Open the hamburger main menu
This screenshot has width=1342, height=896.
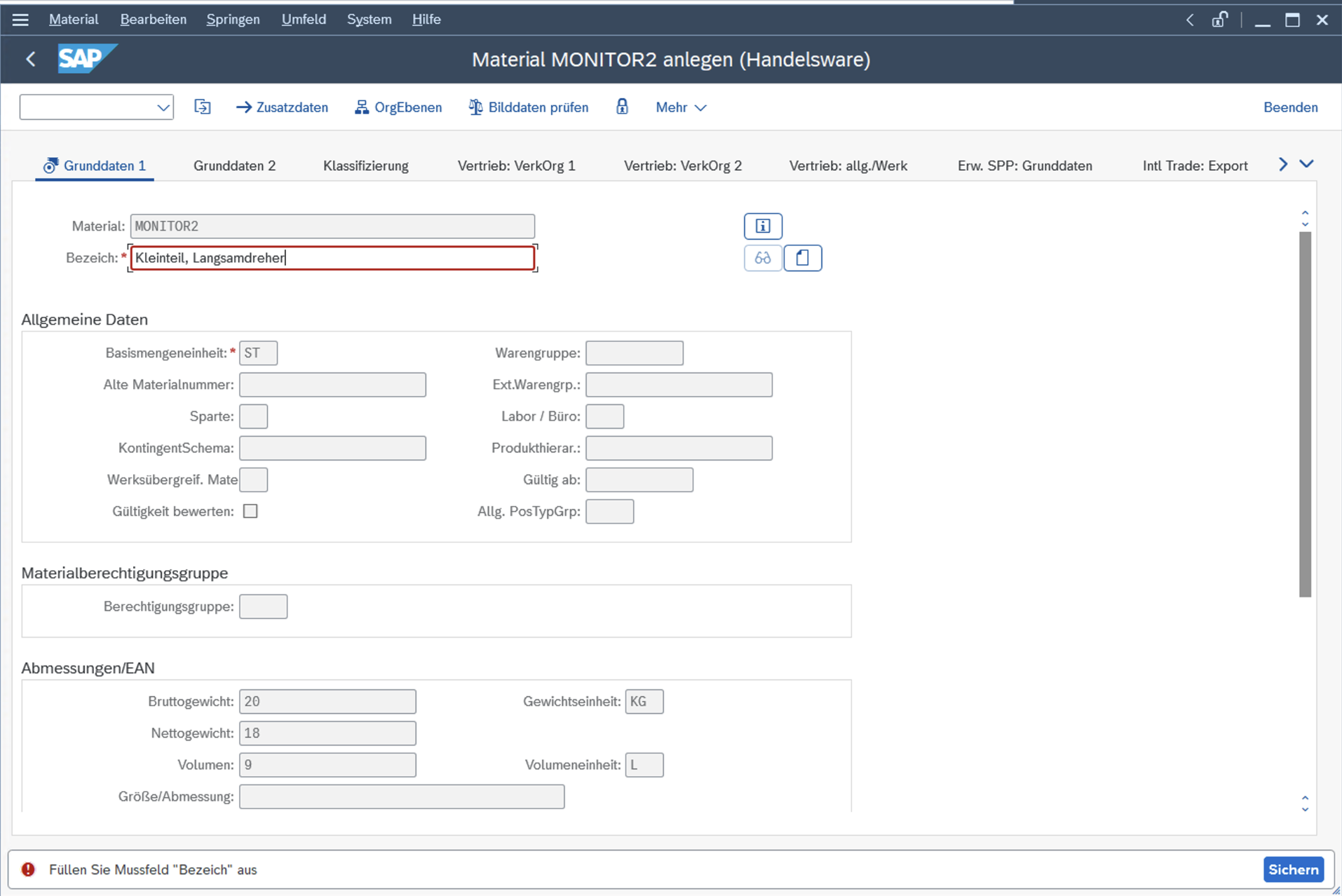click(20, 20)
